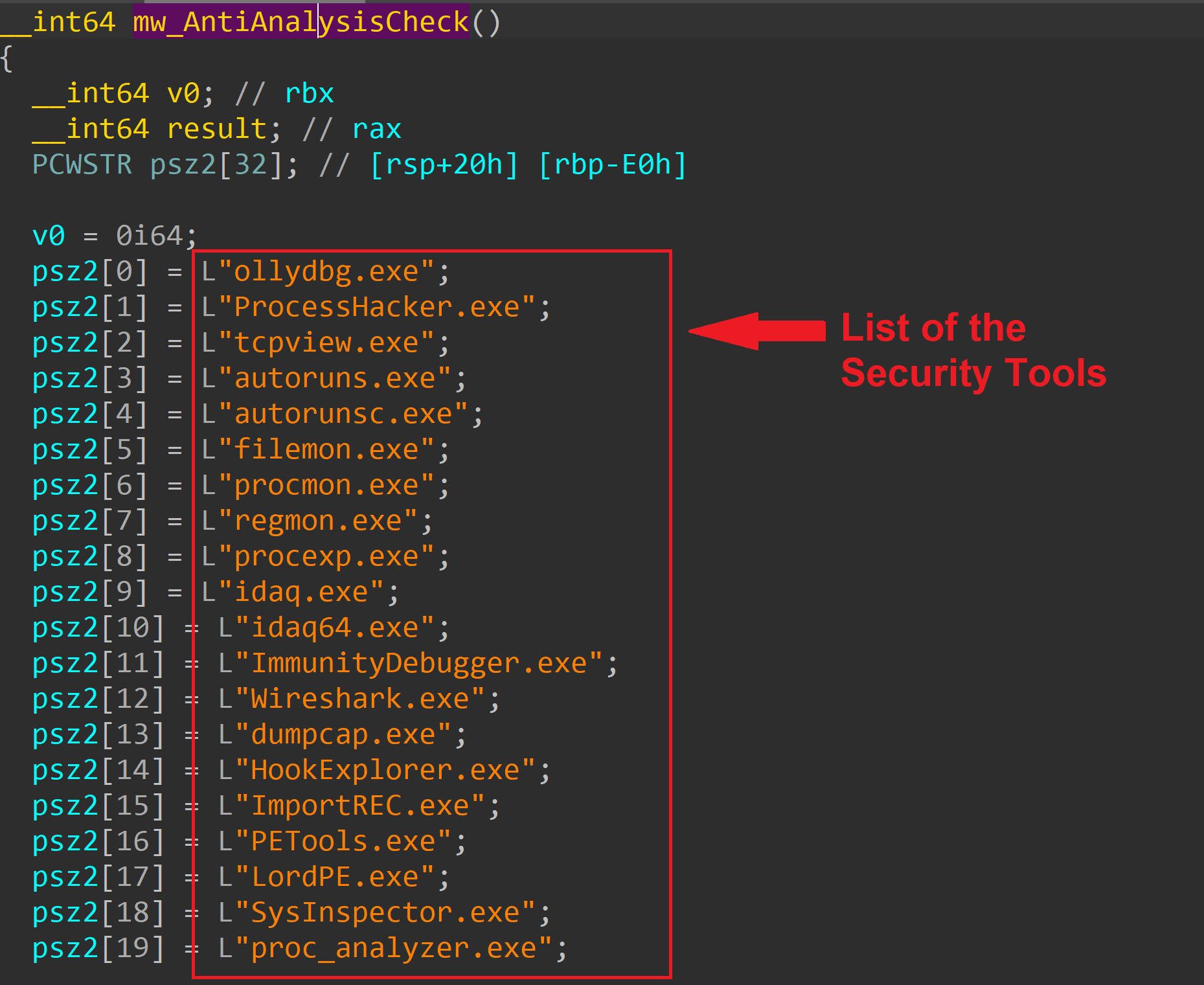Click the psz2[11] array element
This screenshot has width=1204, height=985.
[x=99, y=663]
